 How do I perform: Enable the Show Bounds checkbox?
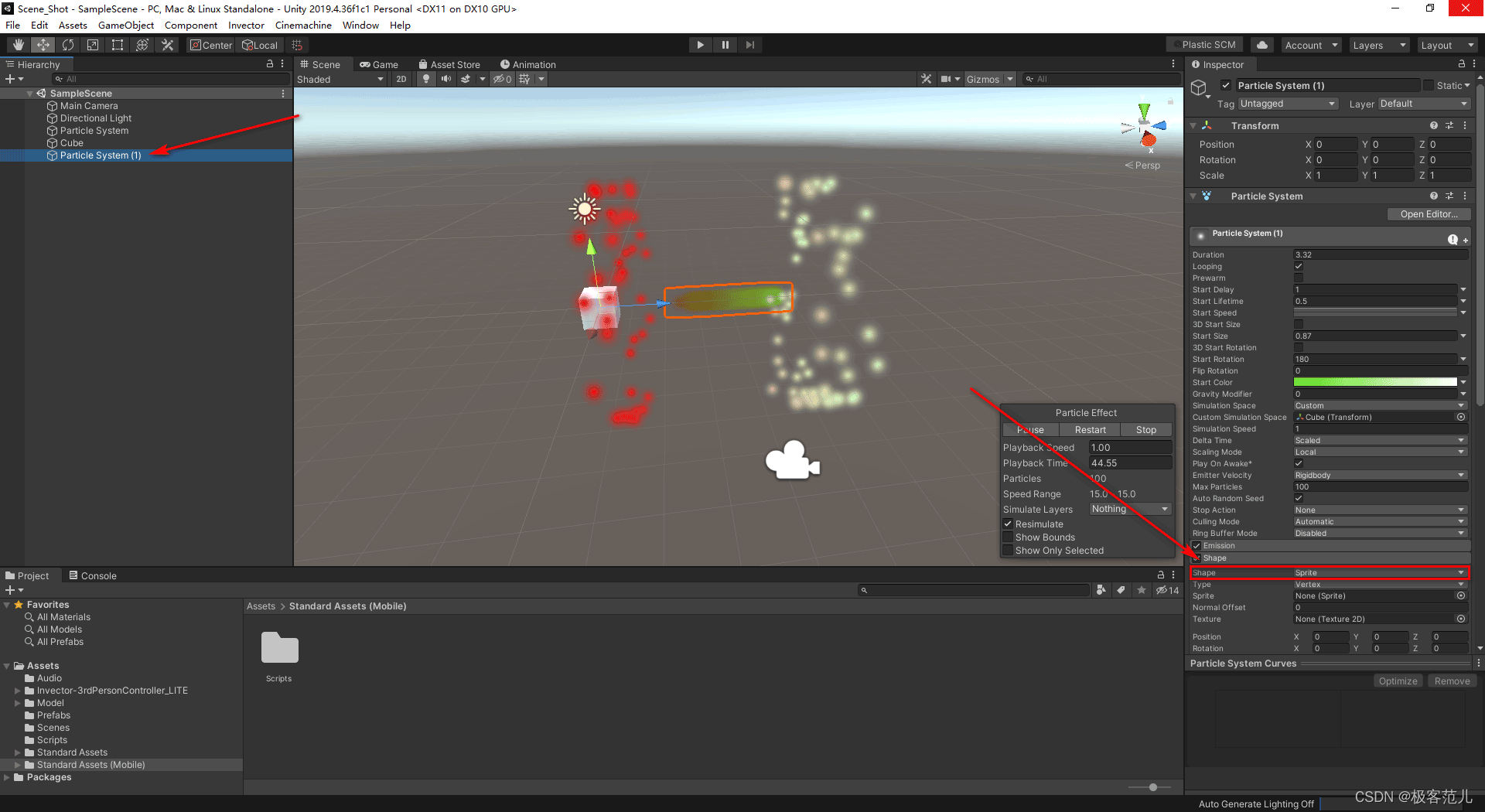(1008, 537)
